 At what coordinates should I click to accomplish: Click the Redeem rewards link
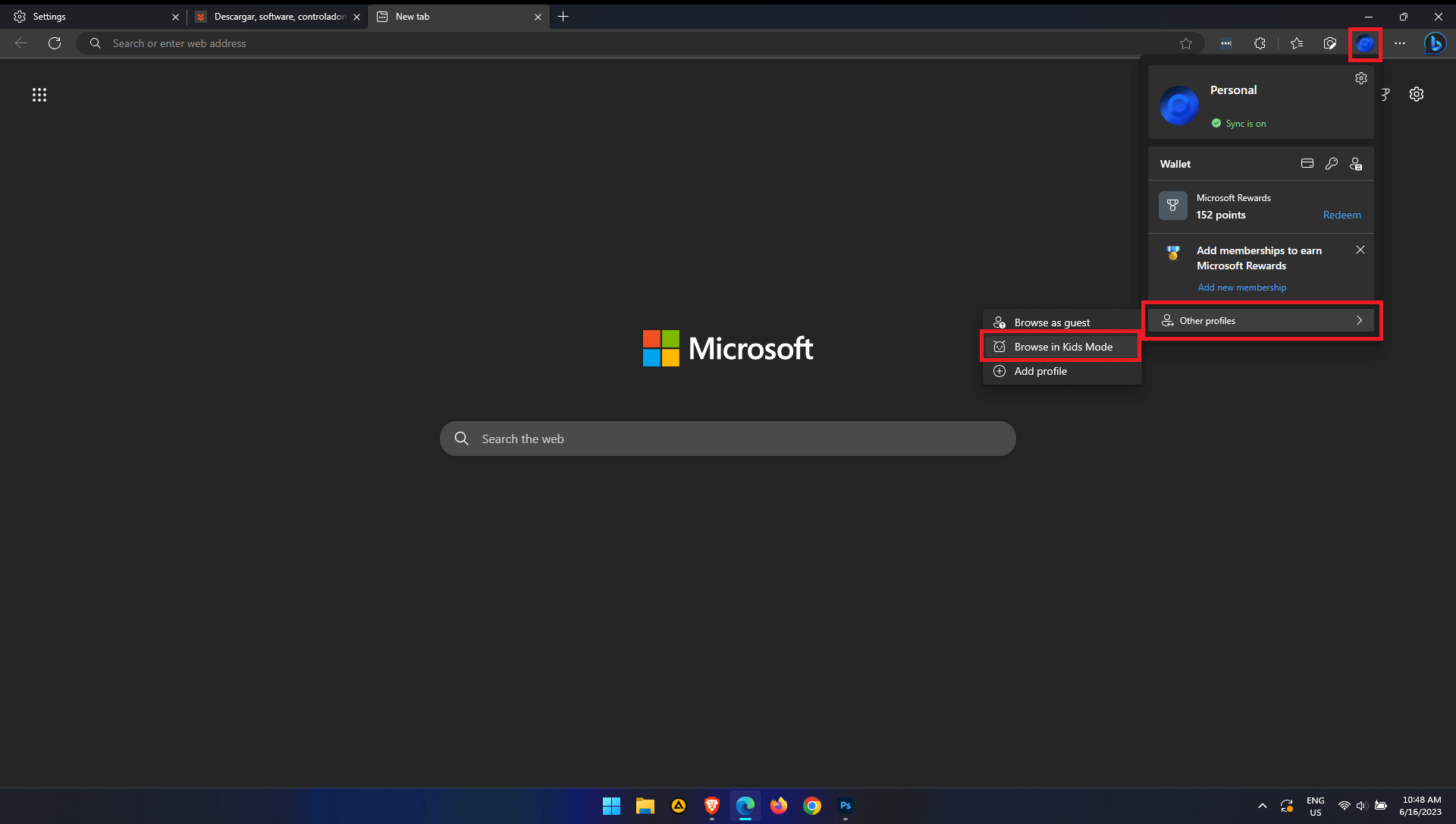[1341, 215]
